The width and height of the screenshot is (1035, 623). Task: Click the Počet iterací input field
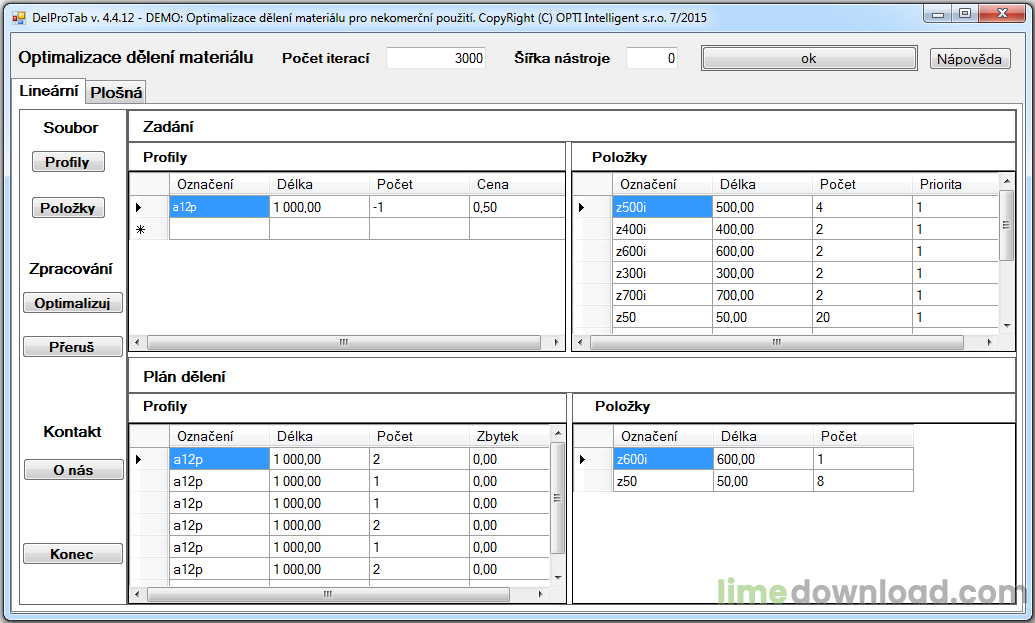point(436,58)
